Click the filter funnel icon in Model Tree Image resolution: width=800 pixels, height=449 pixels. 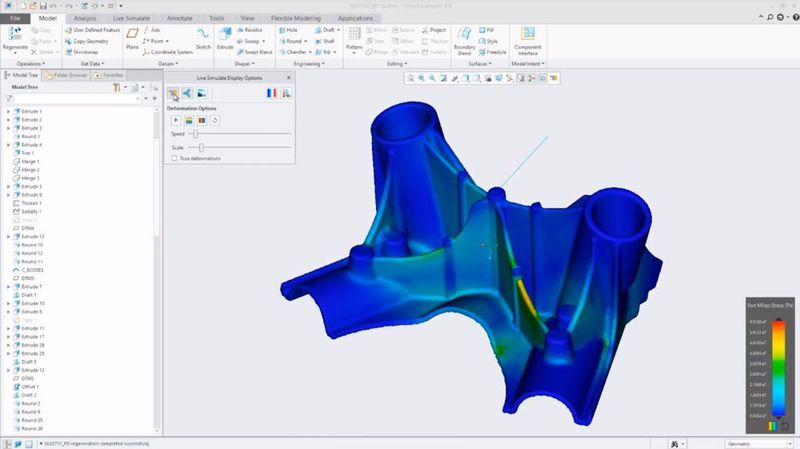coord(8,98)
